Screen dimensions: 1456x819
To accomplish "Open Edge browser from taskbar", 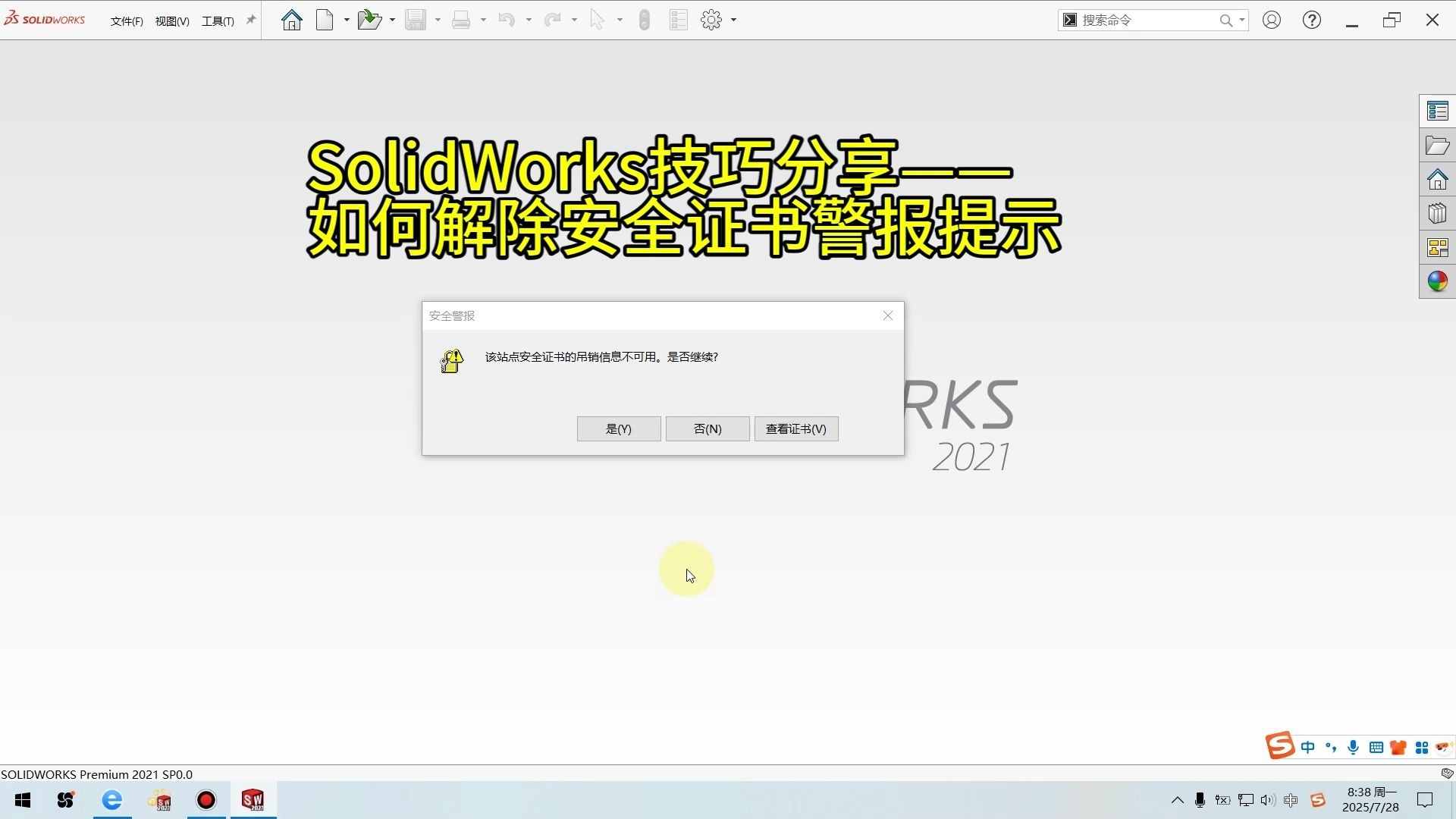I will pos(112,800).
